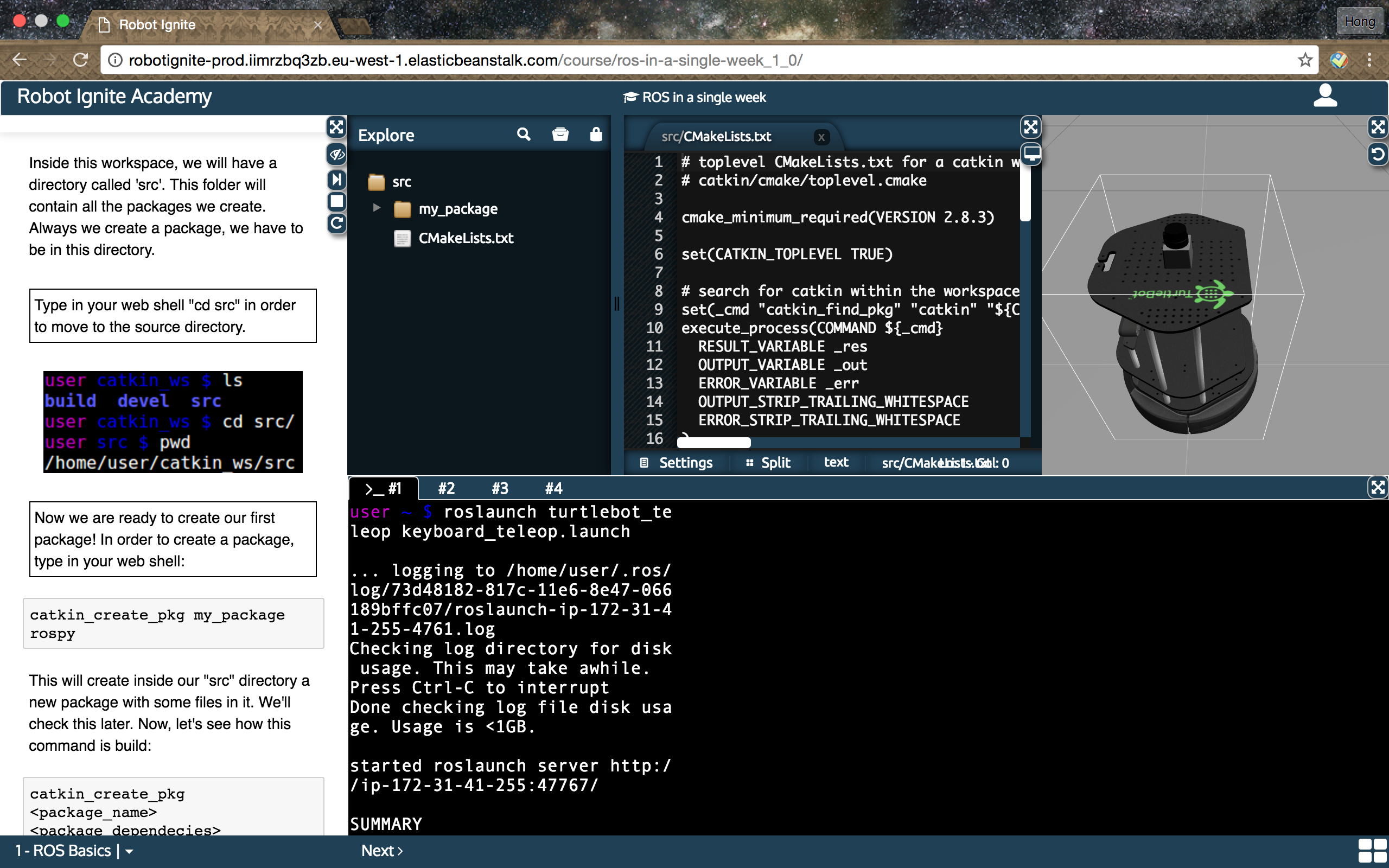This screenshot has height=868, width=1389.
Task: Click line 4 cmake_minimum_required in the editor
Action: (837, 218)
